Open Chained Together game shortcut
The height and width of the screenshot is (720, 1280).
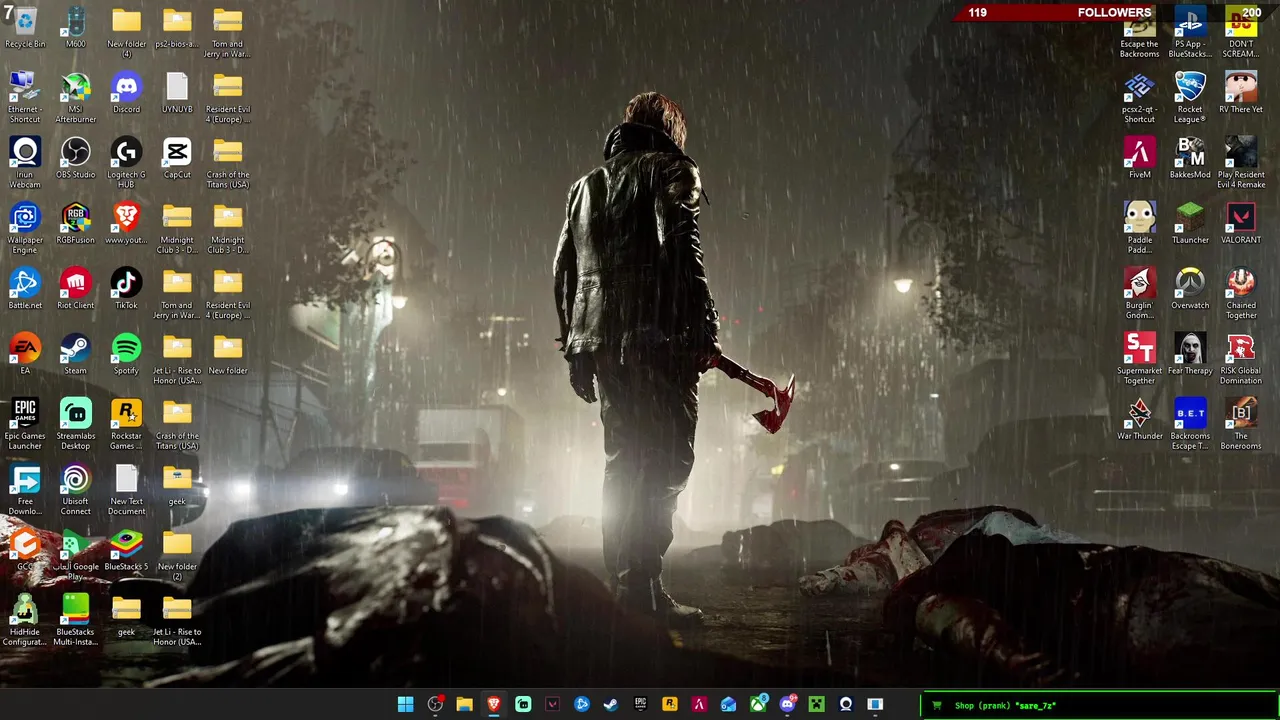pos(1241,293)
